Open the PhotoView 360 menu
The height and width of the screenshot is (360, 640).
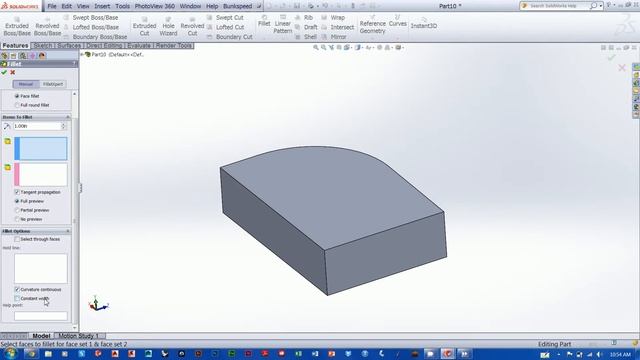[x=154, y=6]
